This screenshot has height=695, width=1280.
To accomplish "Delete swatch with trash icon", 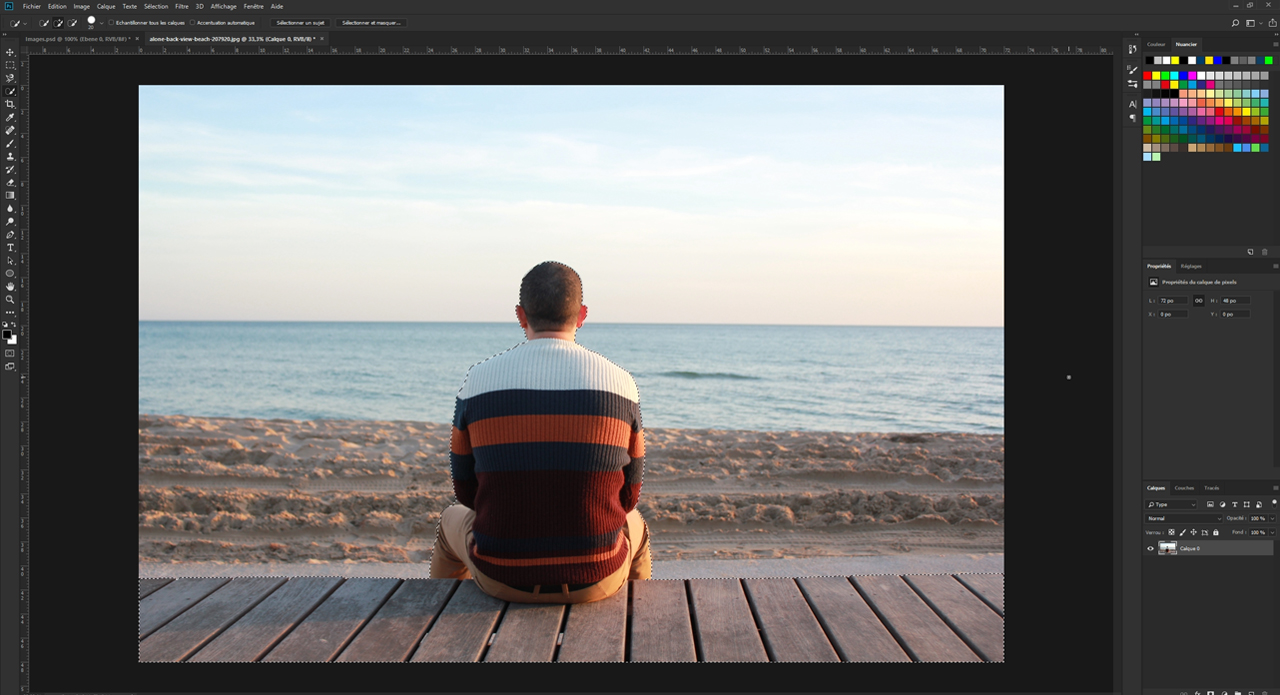I will coord(1264,252).
